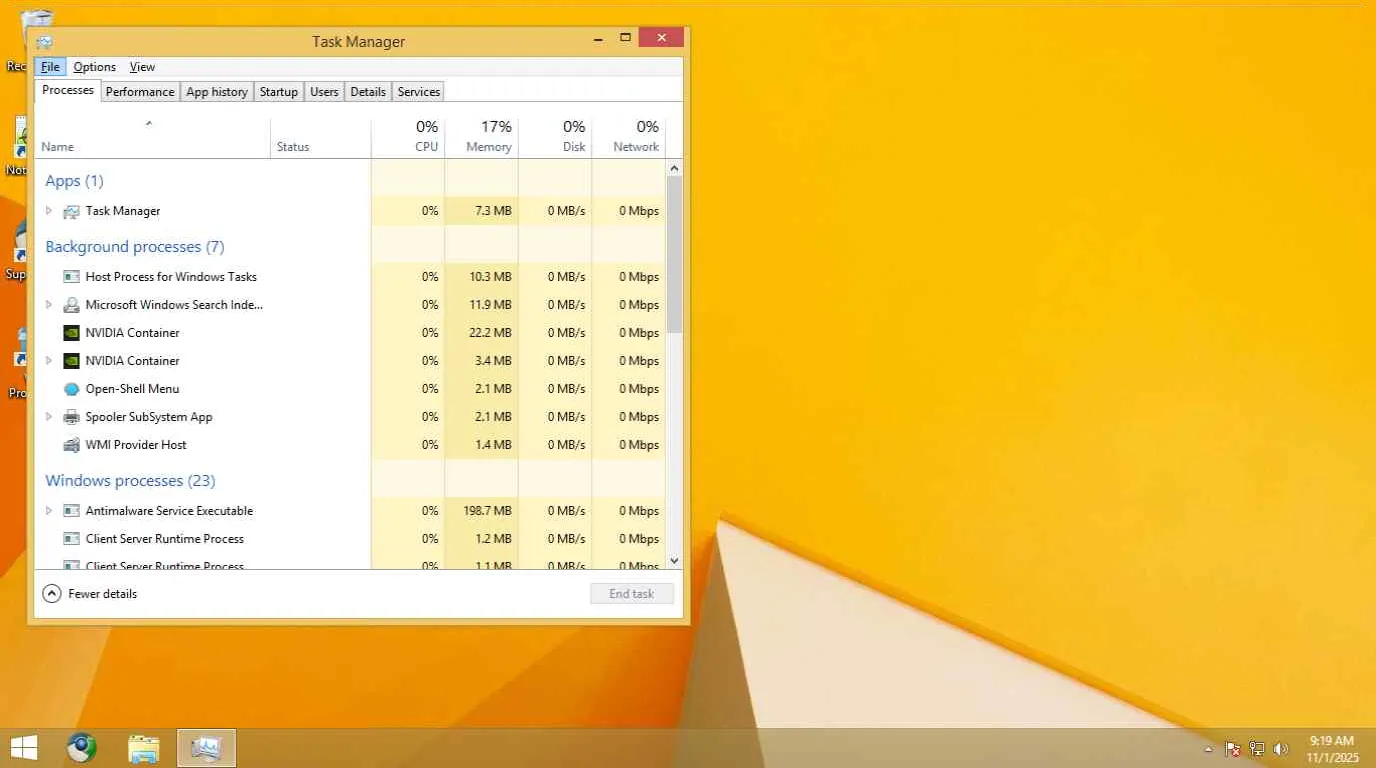Expand the Spooler SubSystem App row

(x=48, y=417)
